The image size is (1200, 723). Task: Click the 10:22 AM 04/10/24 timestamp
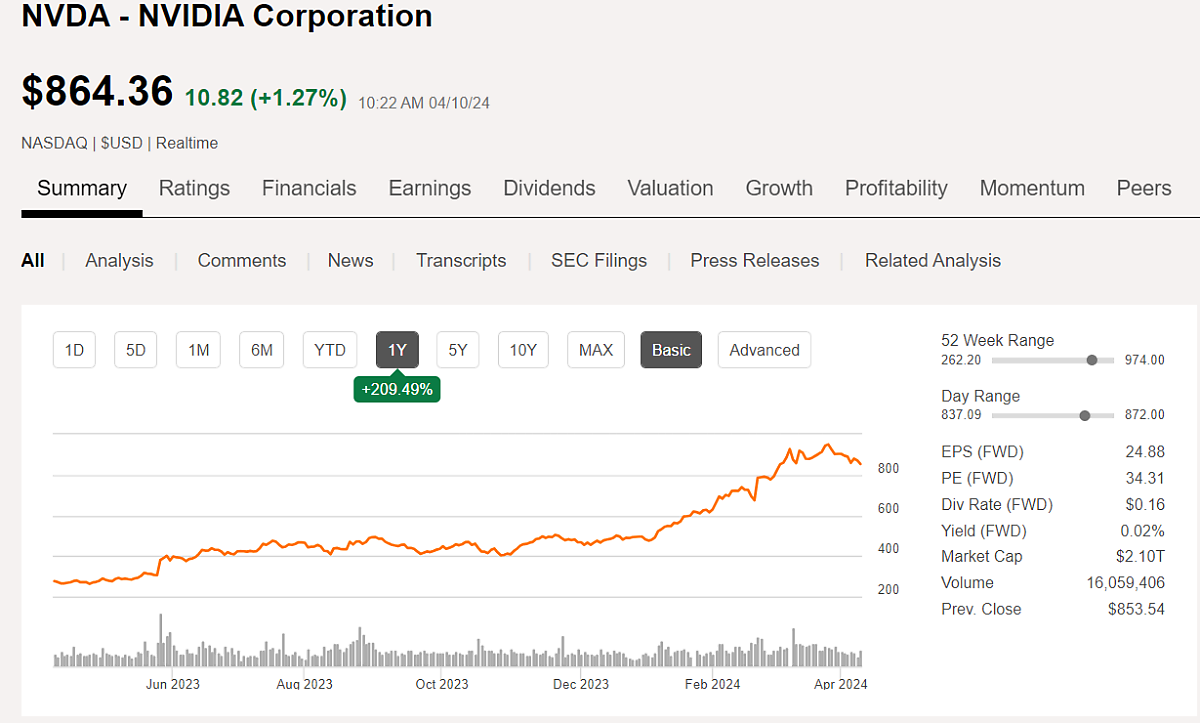pos(424,103)
